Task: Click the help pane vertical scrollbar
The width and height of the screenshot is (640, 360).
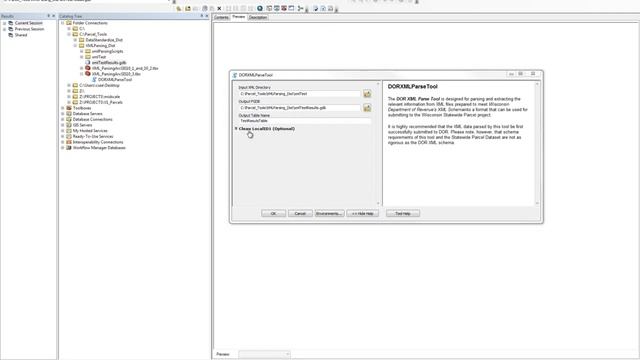Action: click(537, 144)
